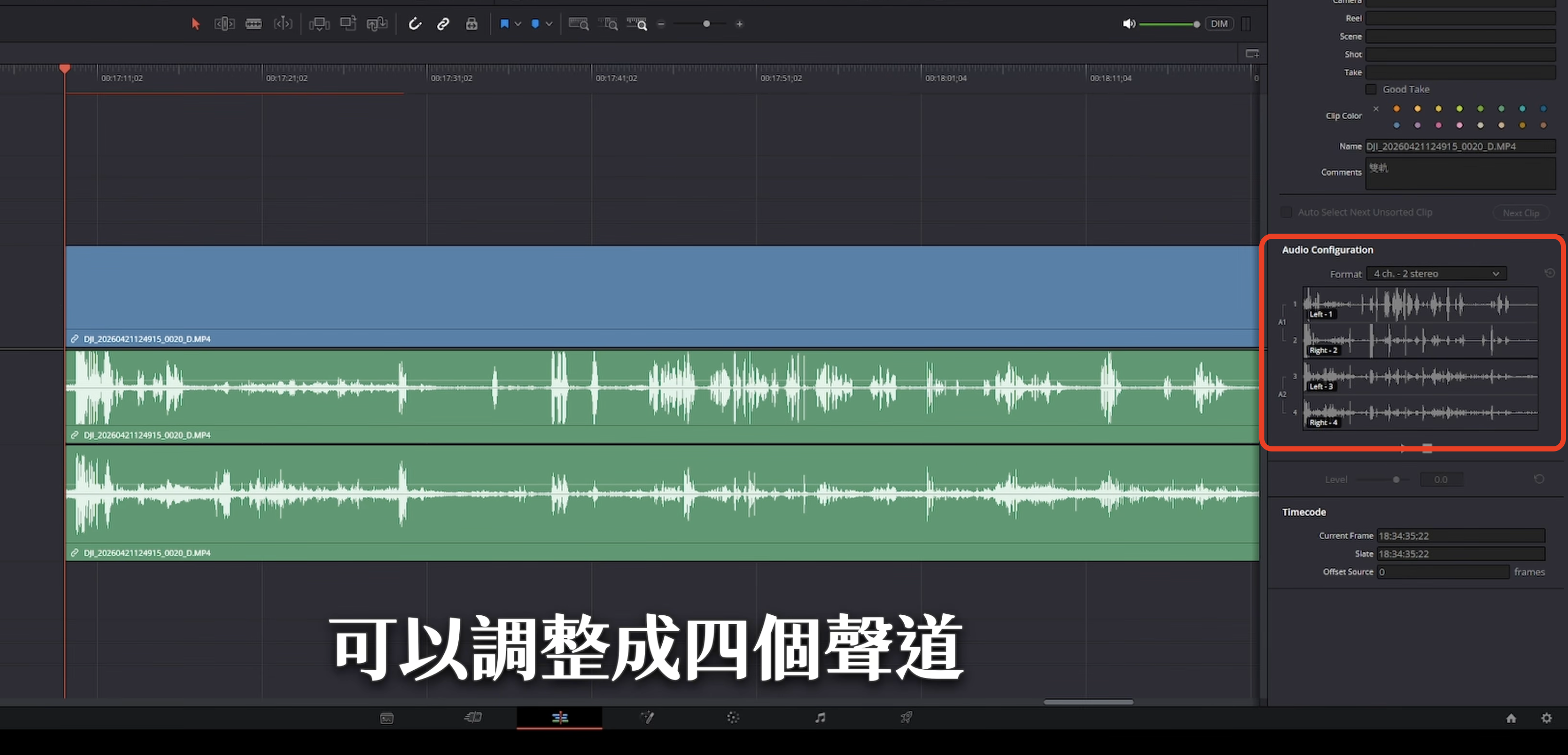The width and height of the screenshot is (1568, 755).
Task: Select the normal edit arrow tool
Action: (195, 24)
